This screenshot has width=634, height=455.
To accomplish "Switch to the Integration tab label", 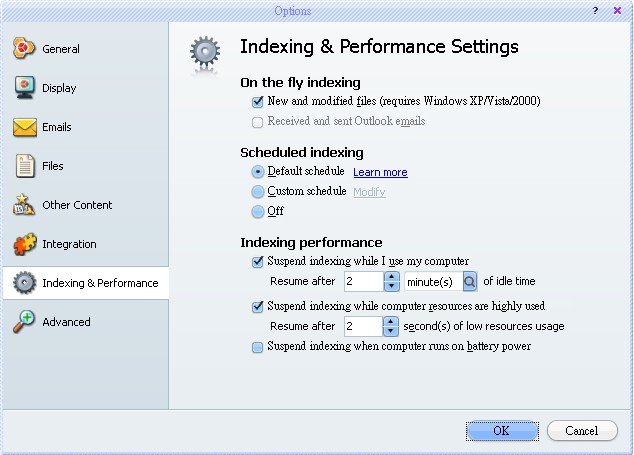I will click(x=70, y=244).
